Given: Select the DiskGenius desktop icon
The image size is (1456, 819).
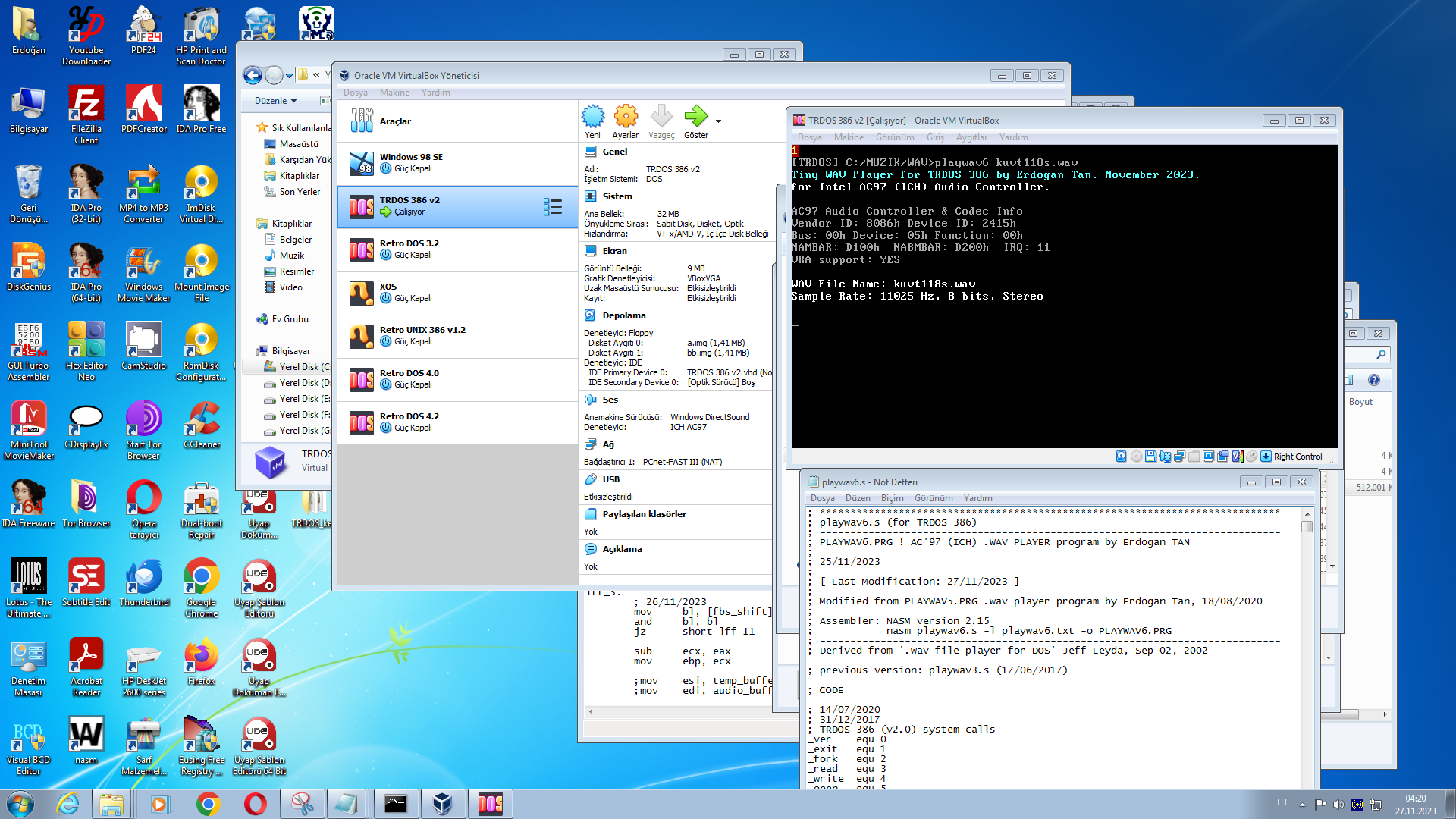Looking at the screenshot, I should tap(29, 267).
